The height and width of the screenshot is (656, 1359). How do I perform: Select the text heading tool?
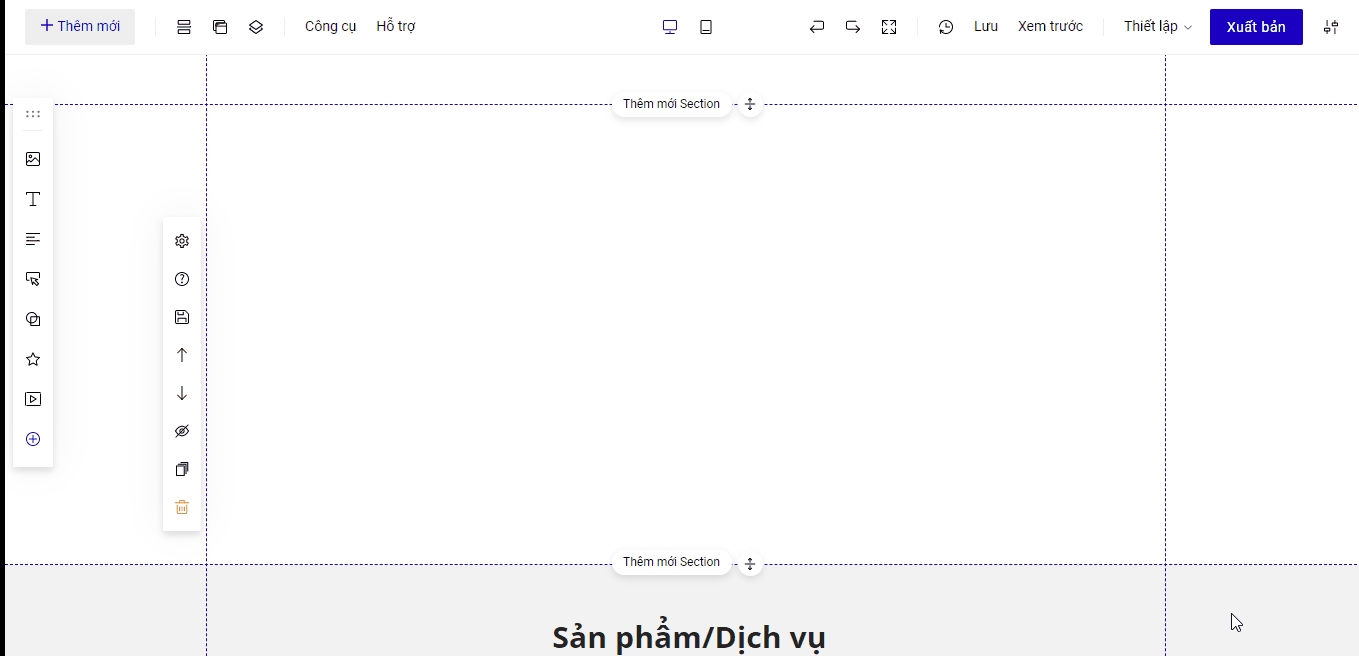[x=33, y=199]
